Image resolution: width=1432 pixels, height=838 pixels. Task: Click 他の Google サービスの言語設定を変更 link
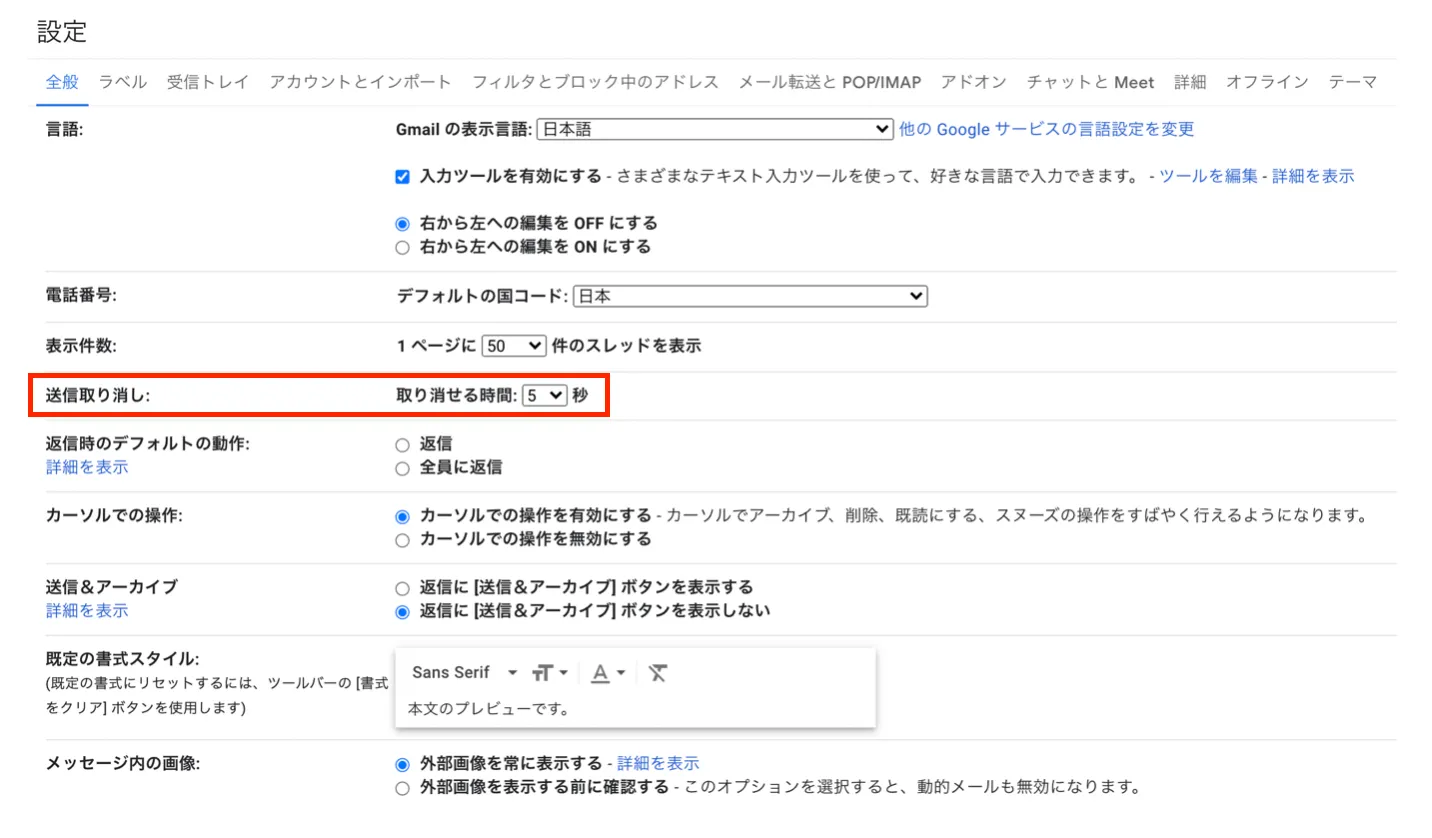pyautogui.click(x=1046, y=129)
